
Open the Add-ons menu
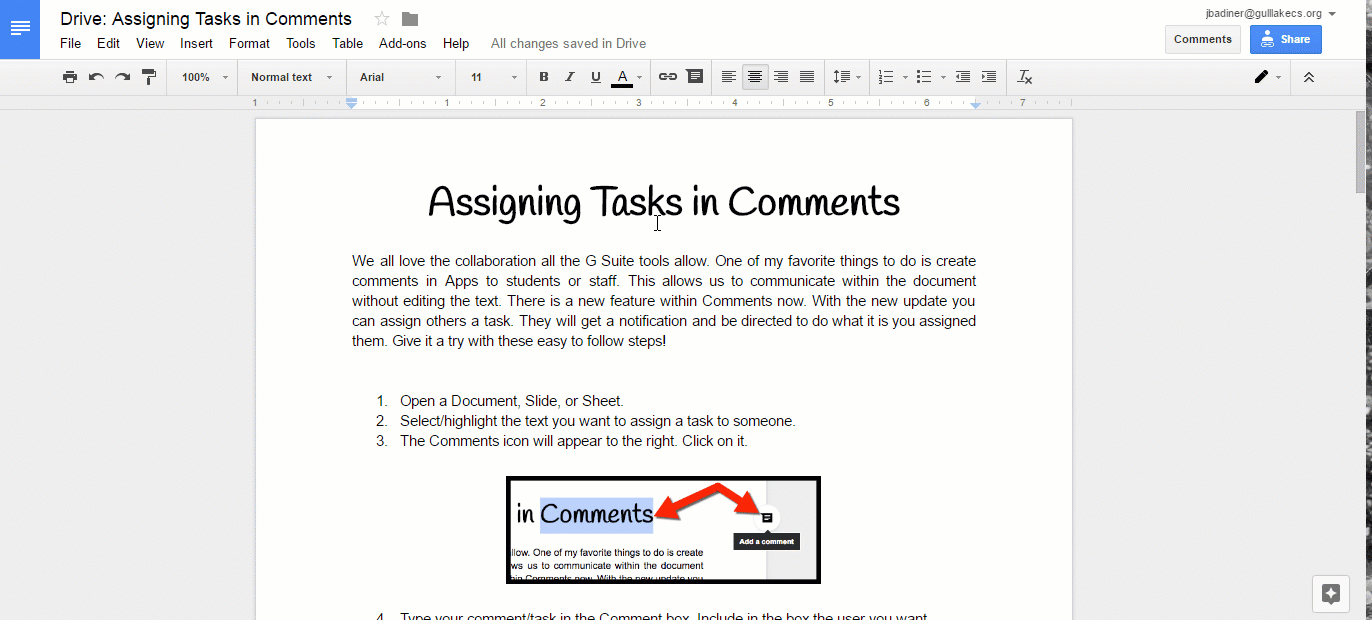click(403, 43)
